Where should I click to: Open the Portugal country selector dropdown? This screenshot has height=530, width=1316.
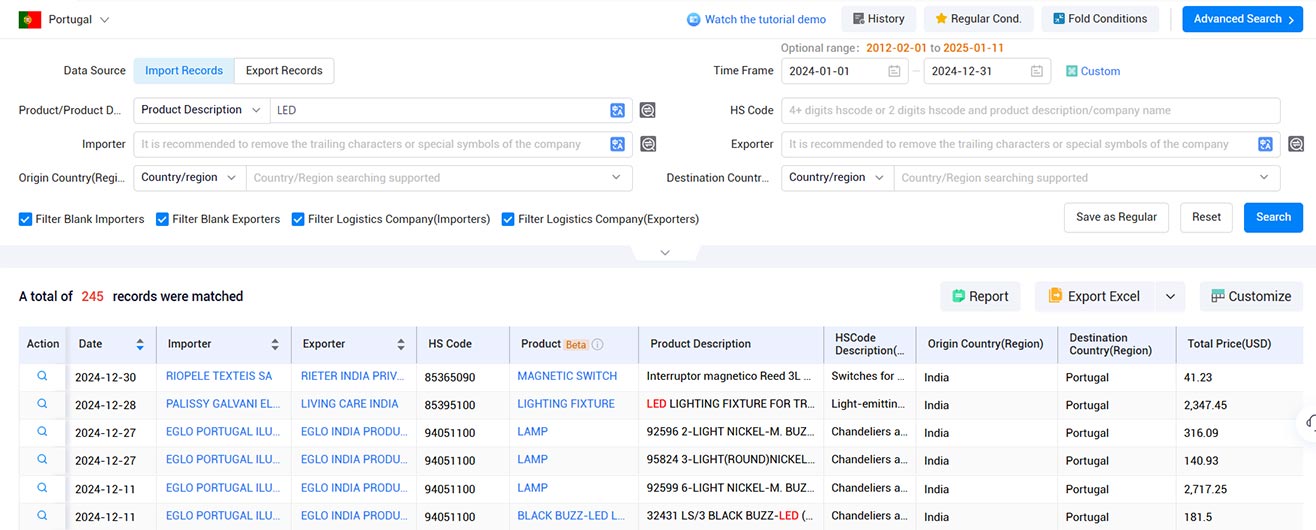[x=65, y=20]
